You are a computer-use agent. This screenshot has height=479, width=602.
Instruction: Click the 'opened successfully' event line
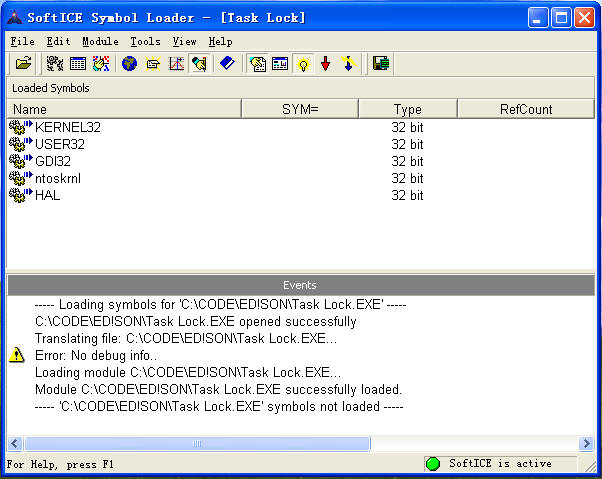pos(195,321)
